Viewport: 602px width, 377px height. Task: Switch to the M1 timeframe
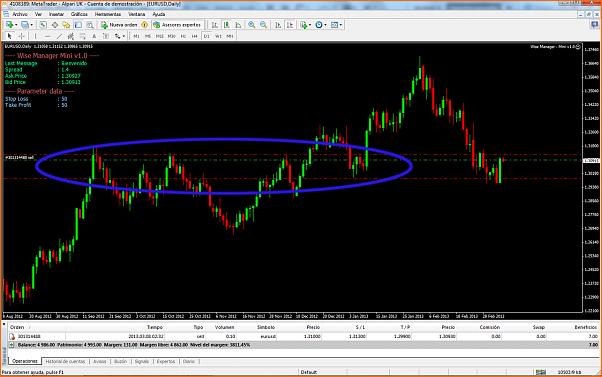pyautogui.click(x=136, y=36)
